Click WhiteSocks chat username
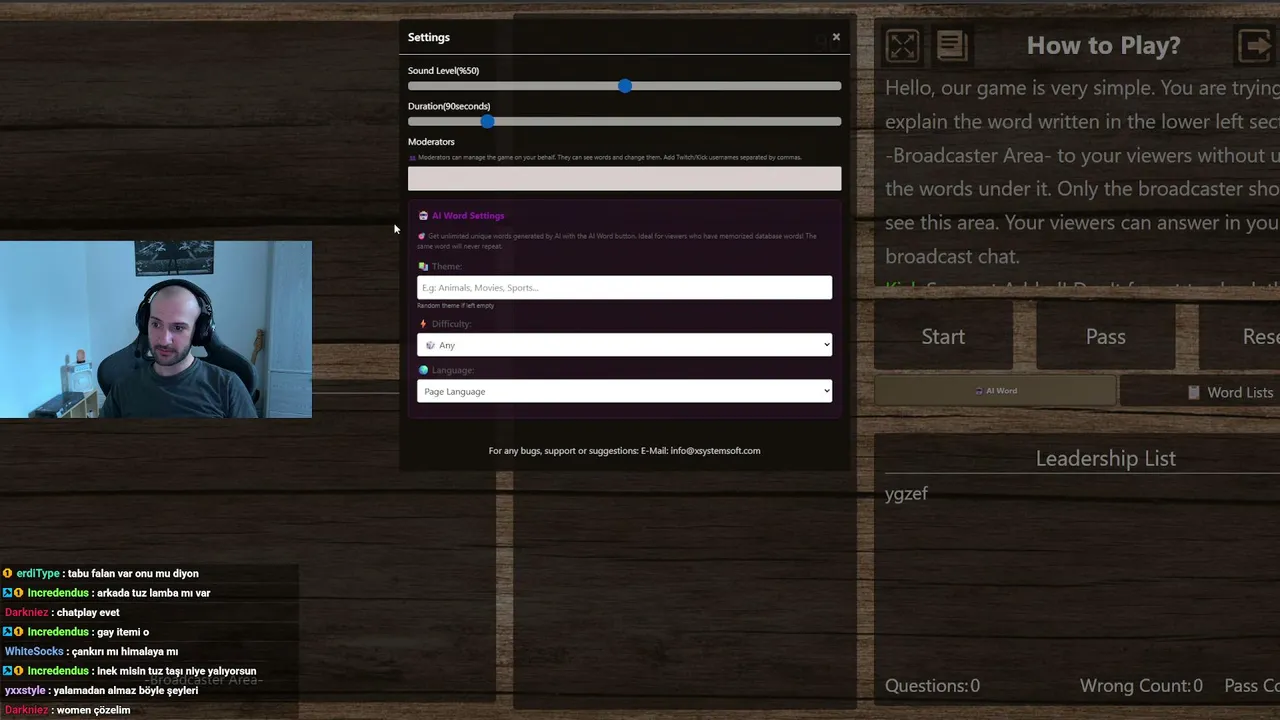 click(34, 652)
